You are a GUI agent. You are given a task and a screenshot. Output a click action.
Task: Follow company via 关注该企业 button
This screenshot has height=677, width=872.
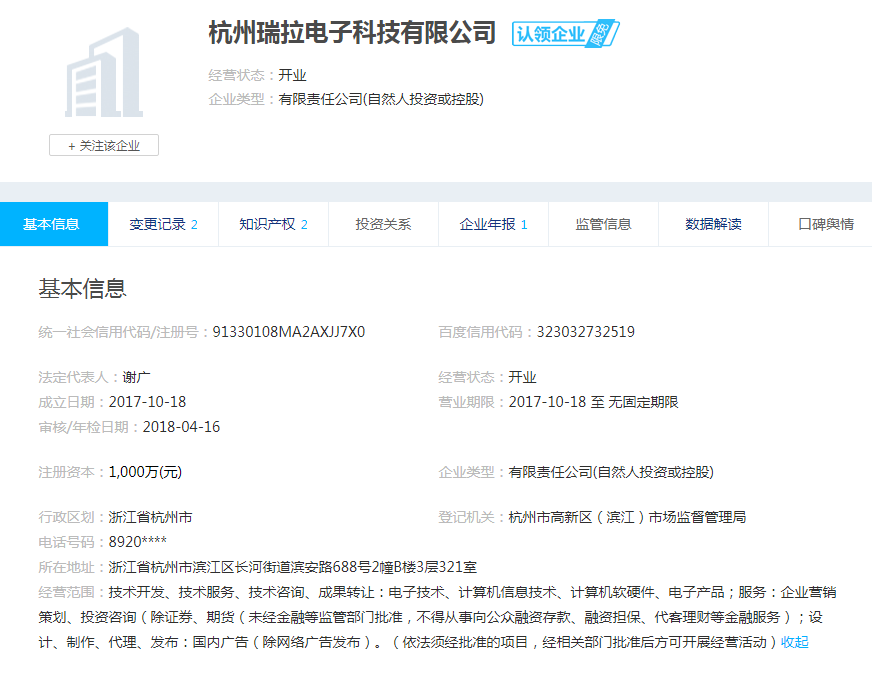(104, 146)
